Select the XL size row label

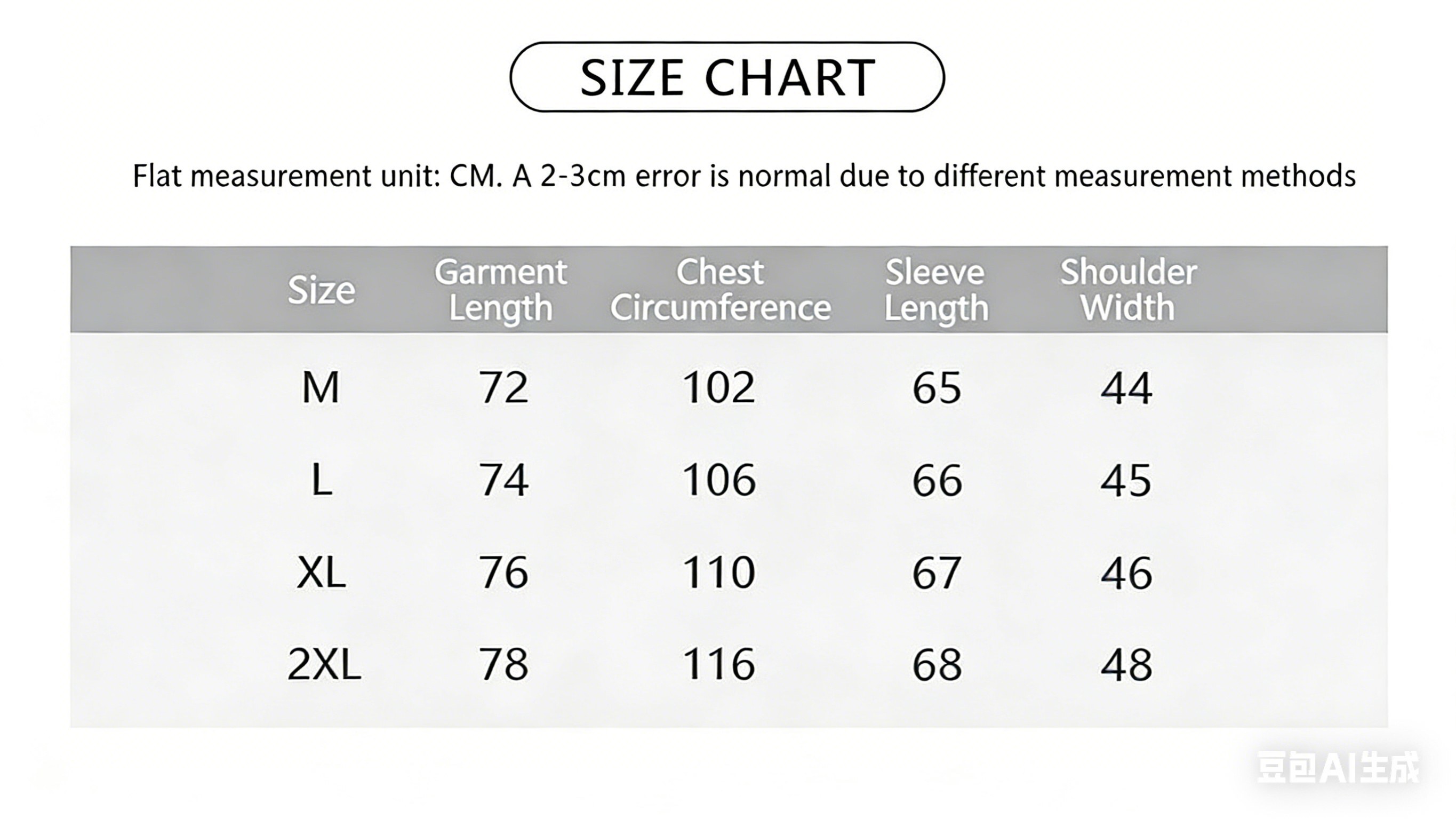[321, 572]
